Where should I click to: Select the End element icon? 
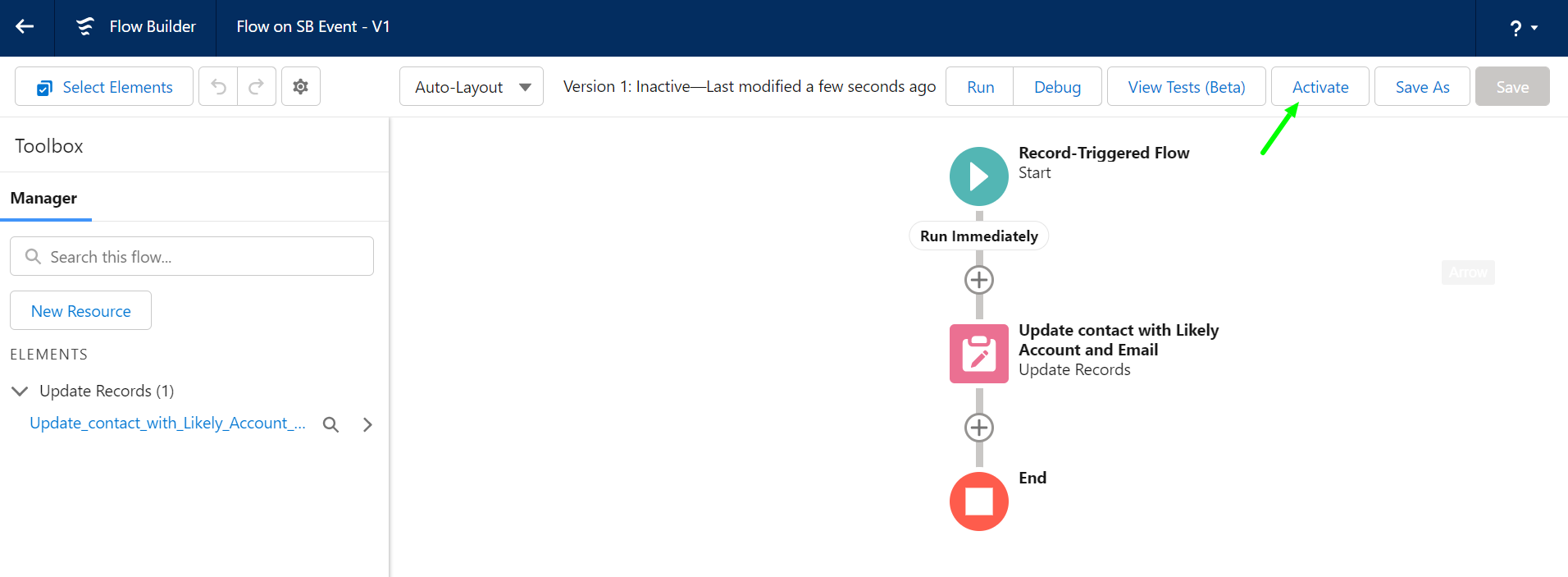[x=979, y=501]
